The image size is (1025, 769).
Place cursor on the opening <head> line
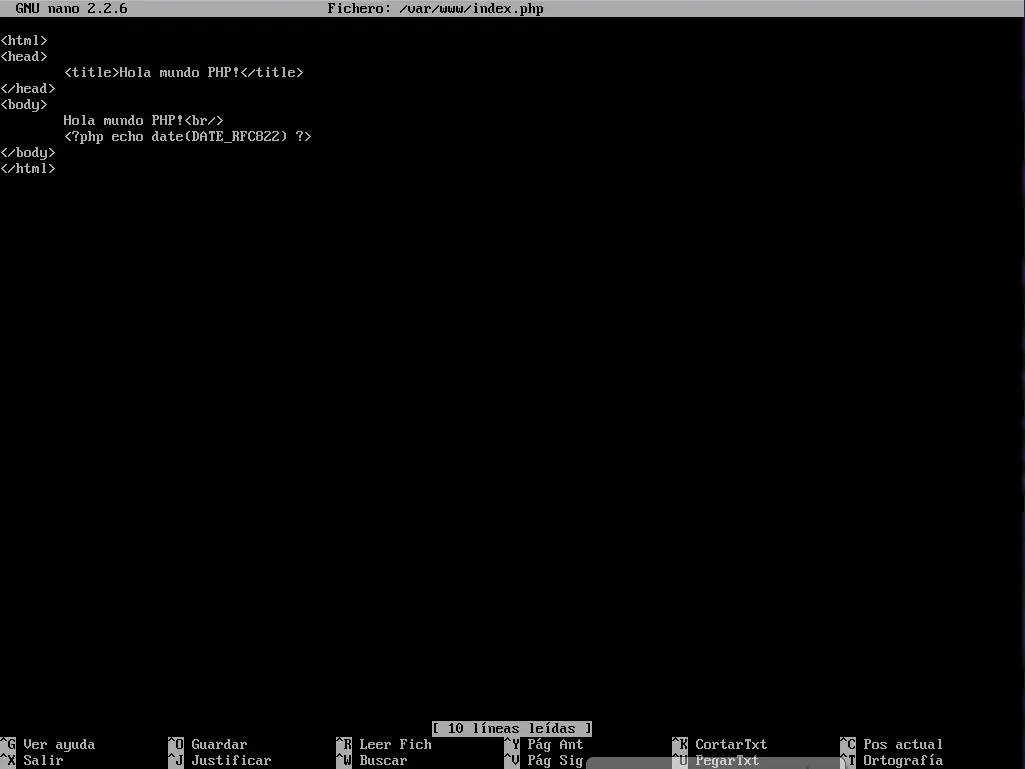click(x=24, y=56)
